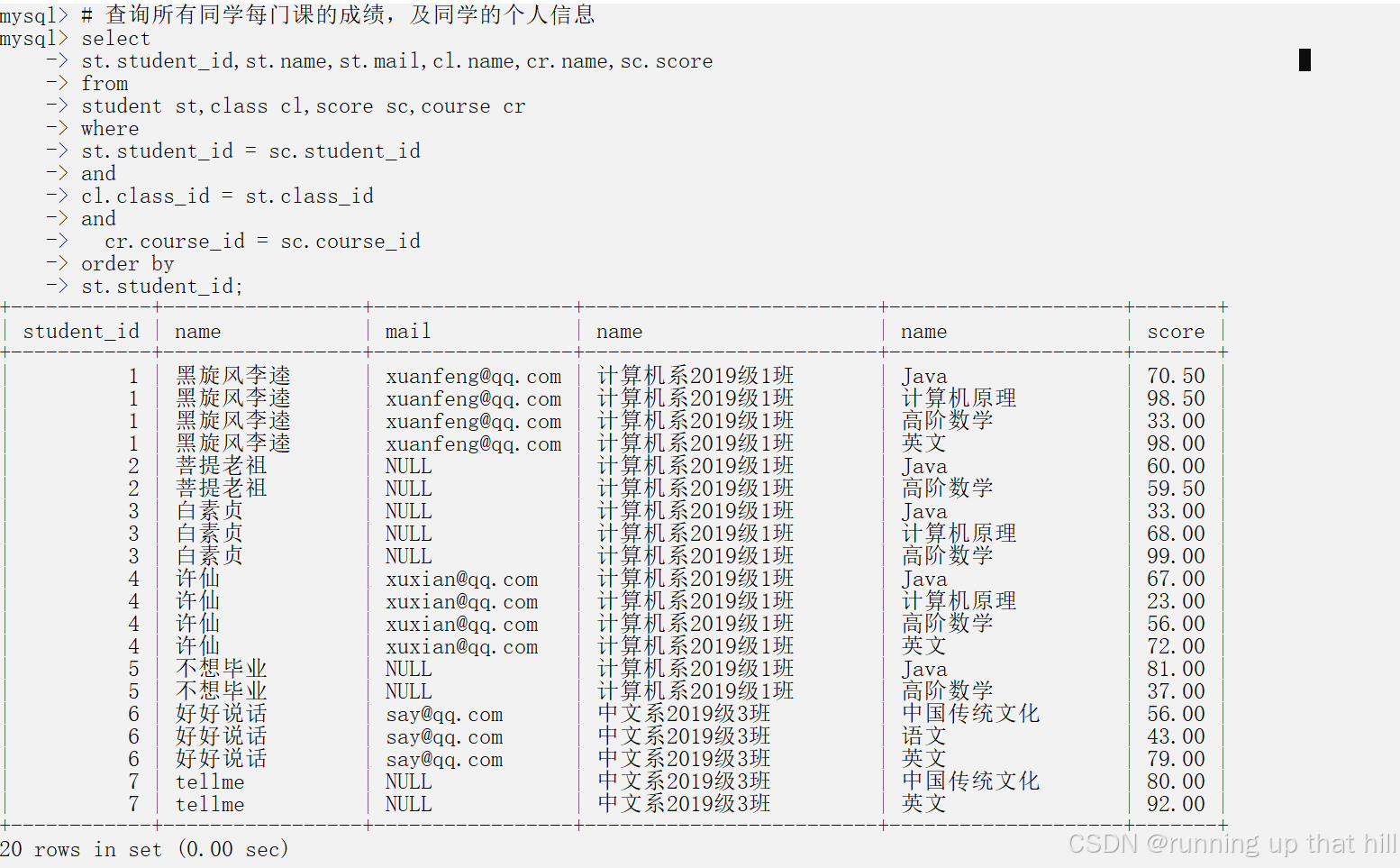Click the score value 92.00
The image size is (1400, 868).
coord(1176,804)
